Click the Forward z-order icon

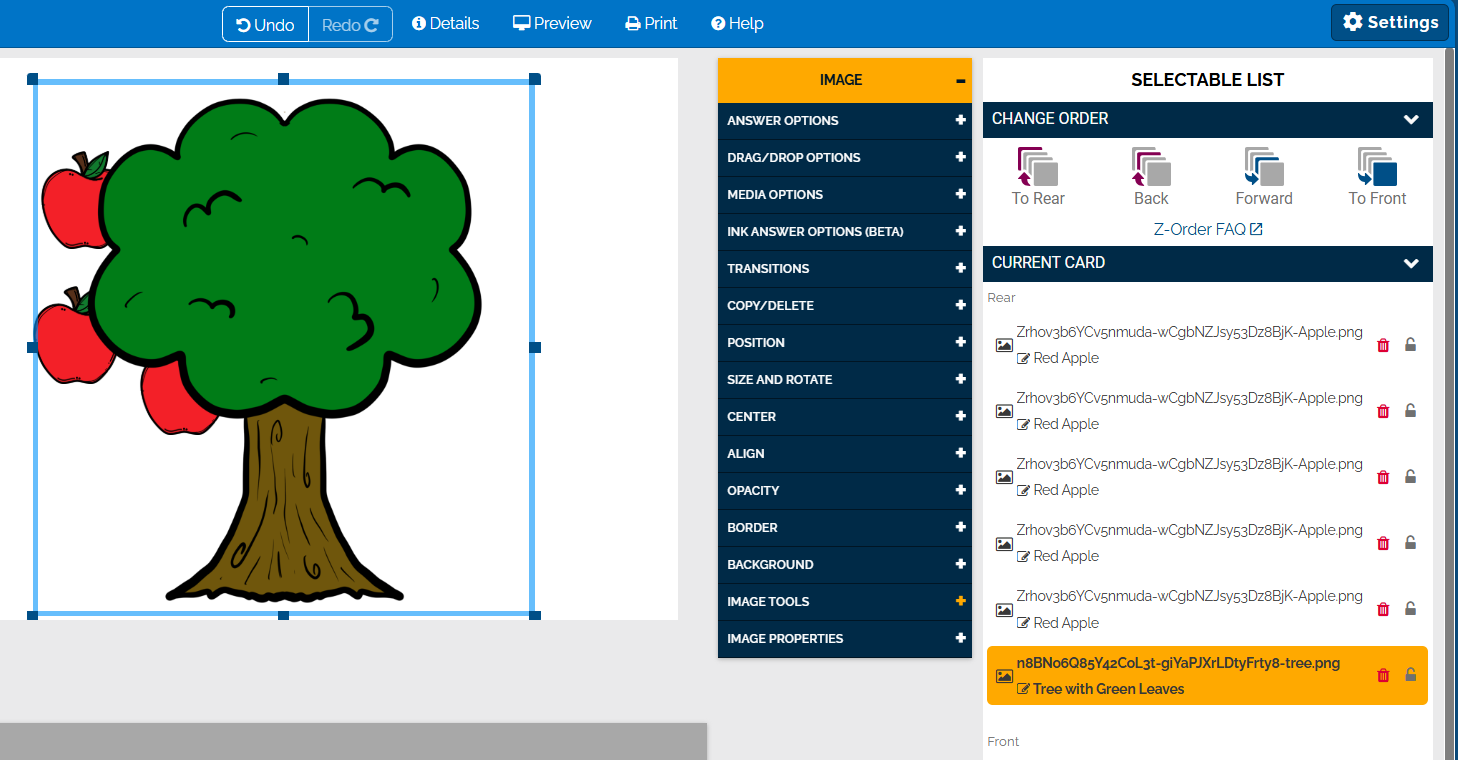[1263, 170]
